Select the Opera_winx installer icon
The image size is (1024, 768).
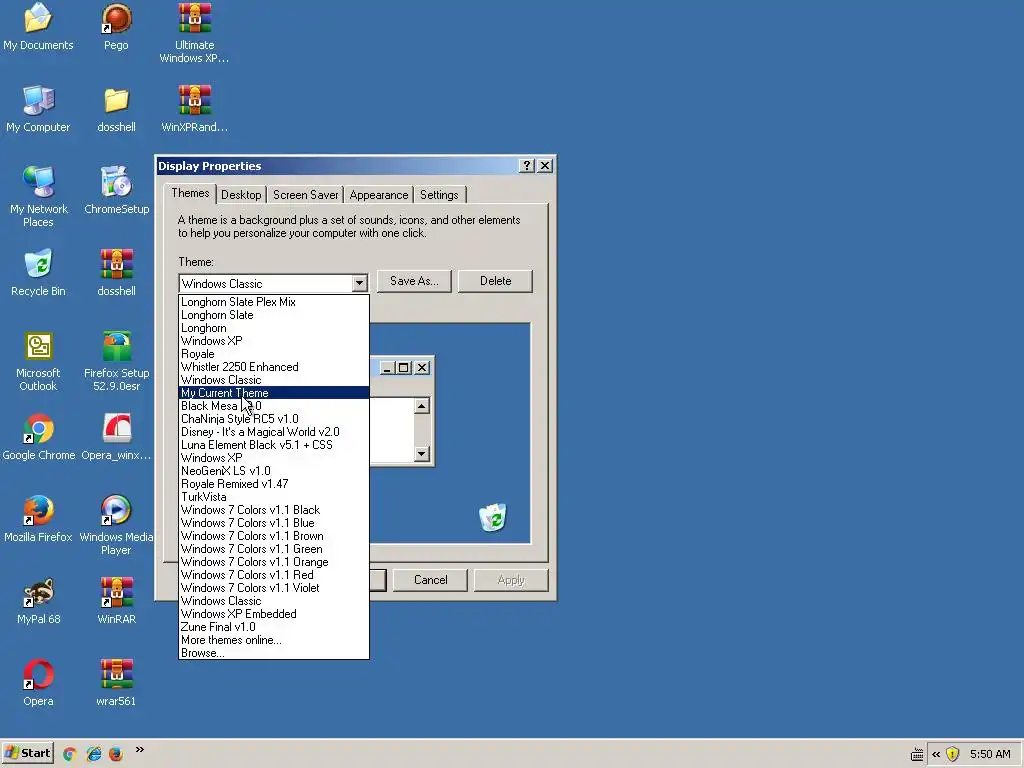pyautogui.click(x=116, y=437)
